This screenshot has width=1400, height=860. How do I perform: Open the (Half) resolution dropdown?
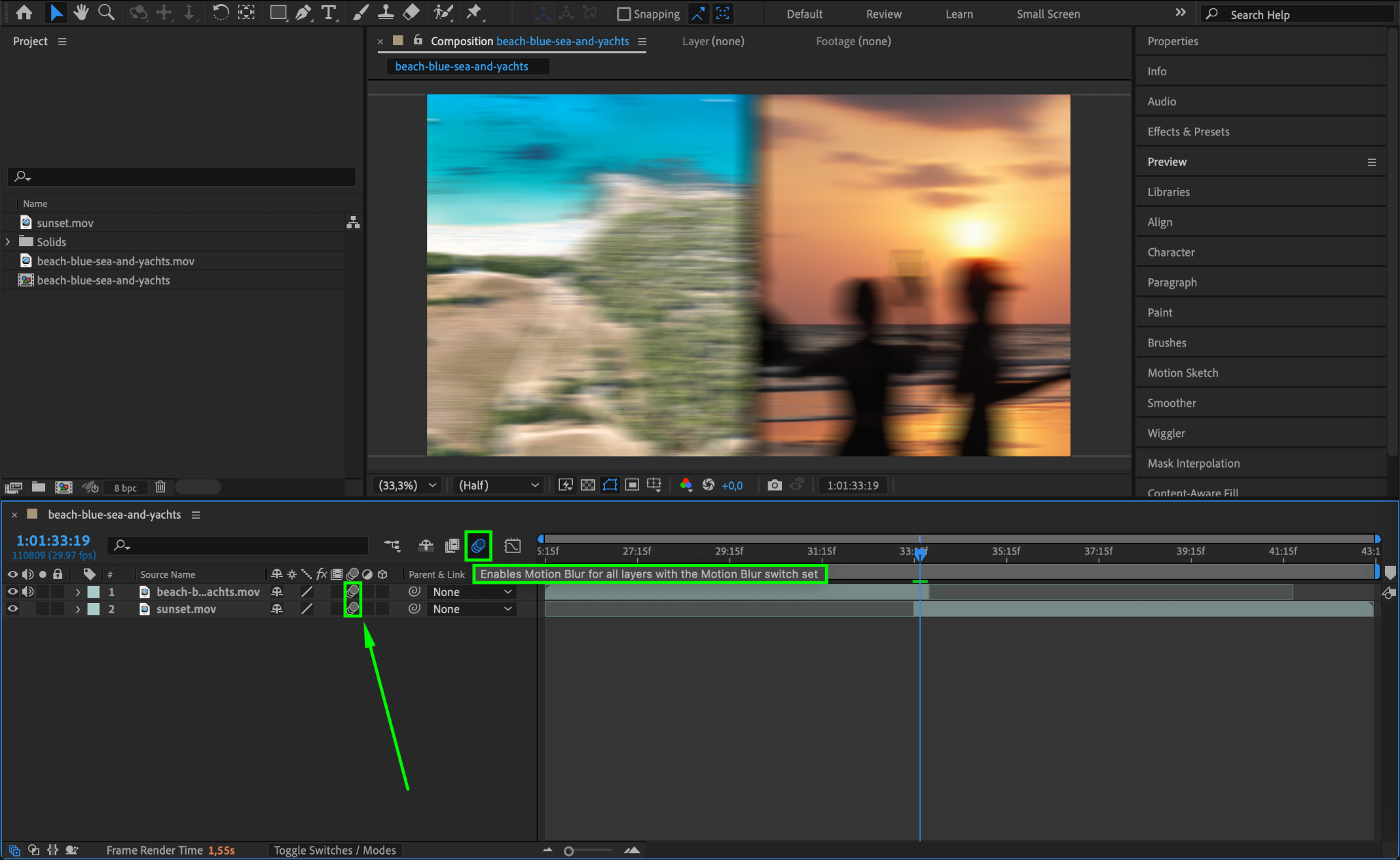[x=498, y=485]
